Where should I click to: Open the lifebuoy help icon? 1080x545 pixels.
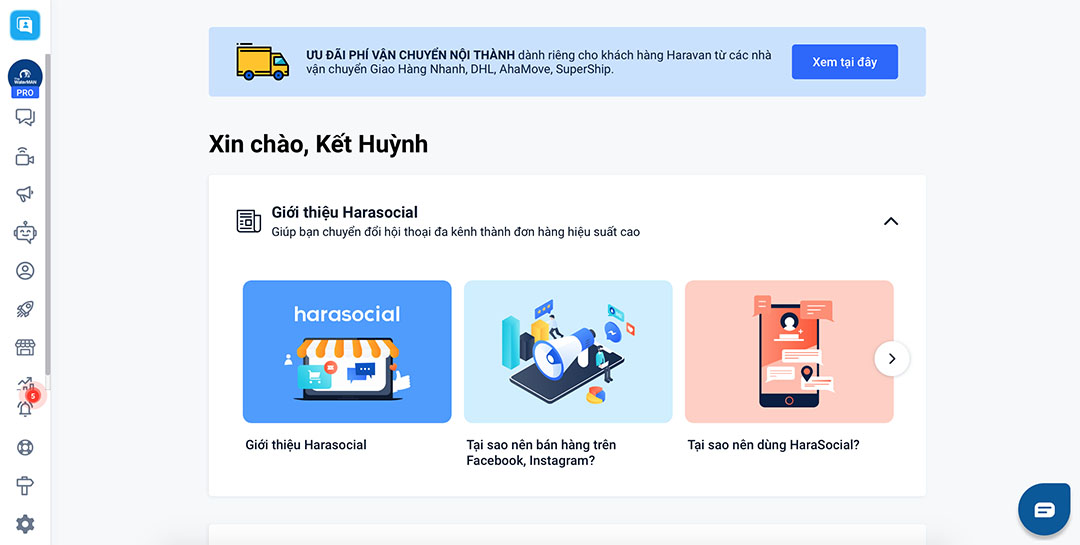(x=25, y=447)
